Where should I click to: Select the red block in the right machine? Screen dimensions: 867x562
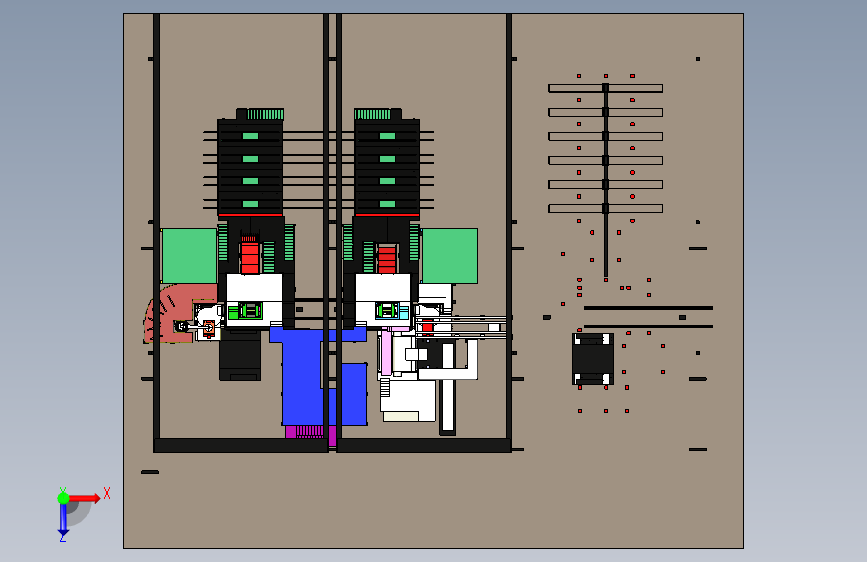tap(387, 259)
